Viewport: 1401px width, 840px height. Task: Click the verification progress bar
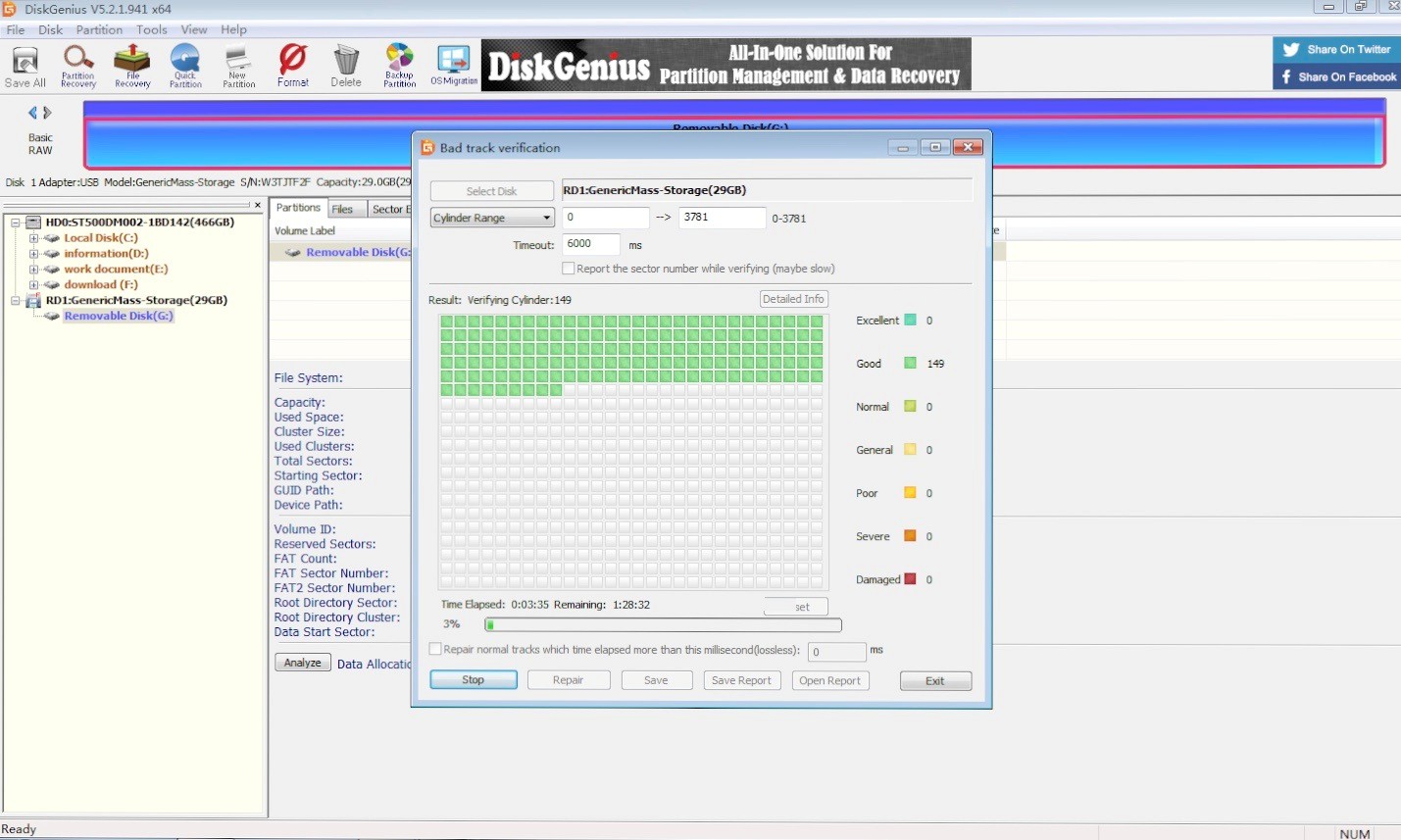pyautogui.click(x=663, y=624)
